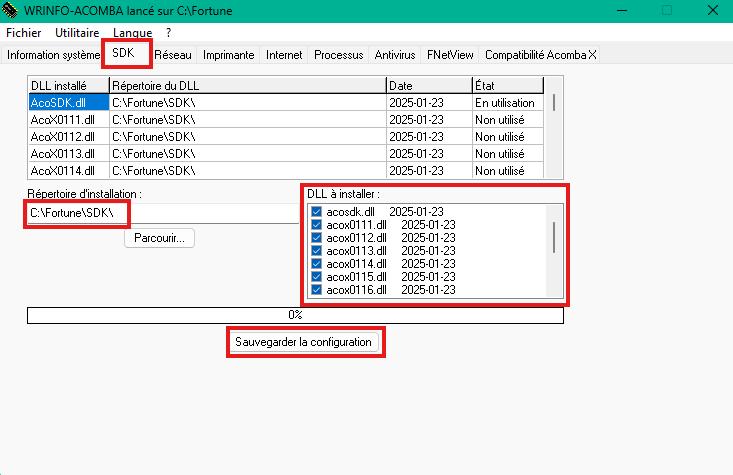Uncheck acox0116.dll in DLL list

[x=316, y=290]
